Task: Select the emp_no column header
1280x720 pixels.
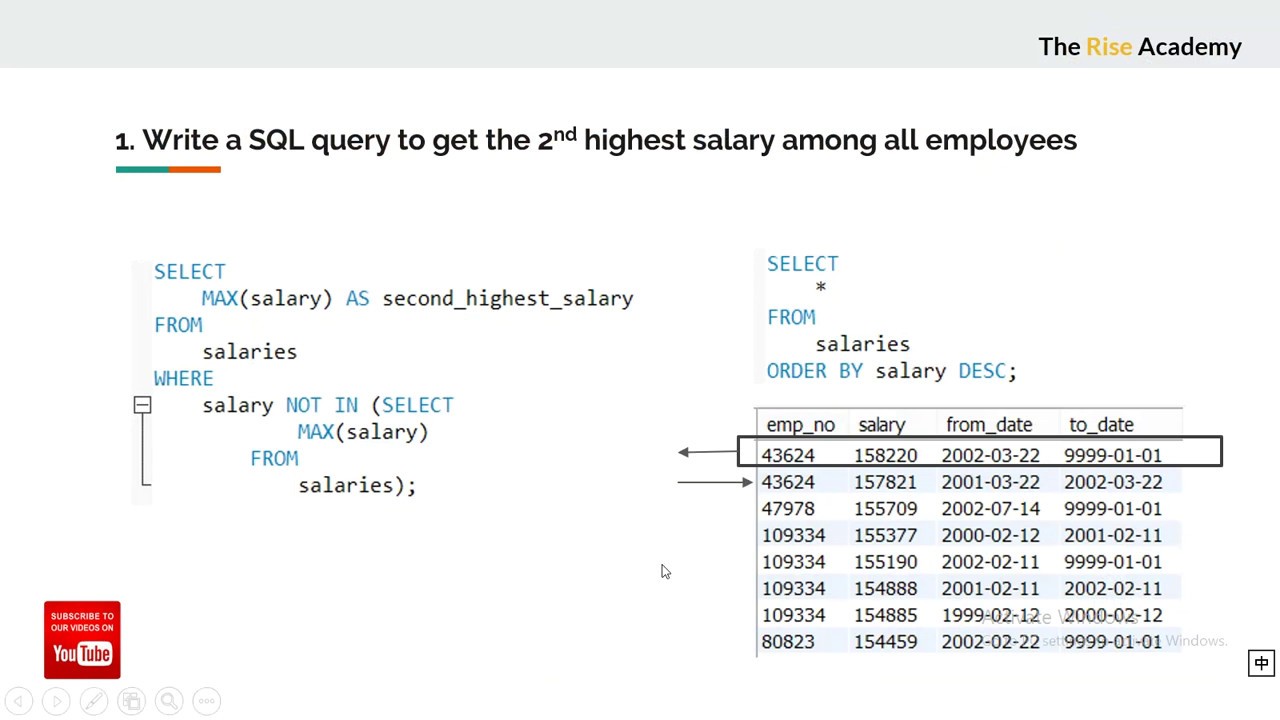Action: pyautogui.click(x=800, y=425)
